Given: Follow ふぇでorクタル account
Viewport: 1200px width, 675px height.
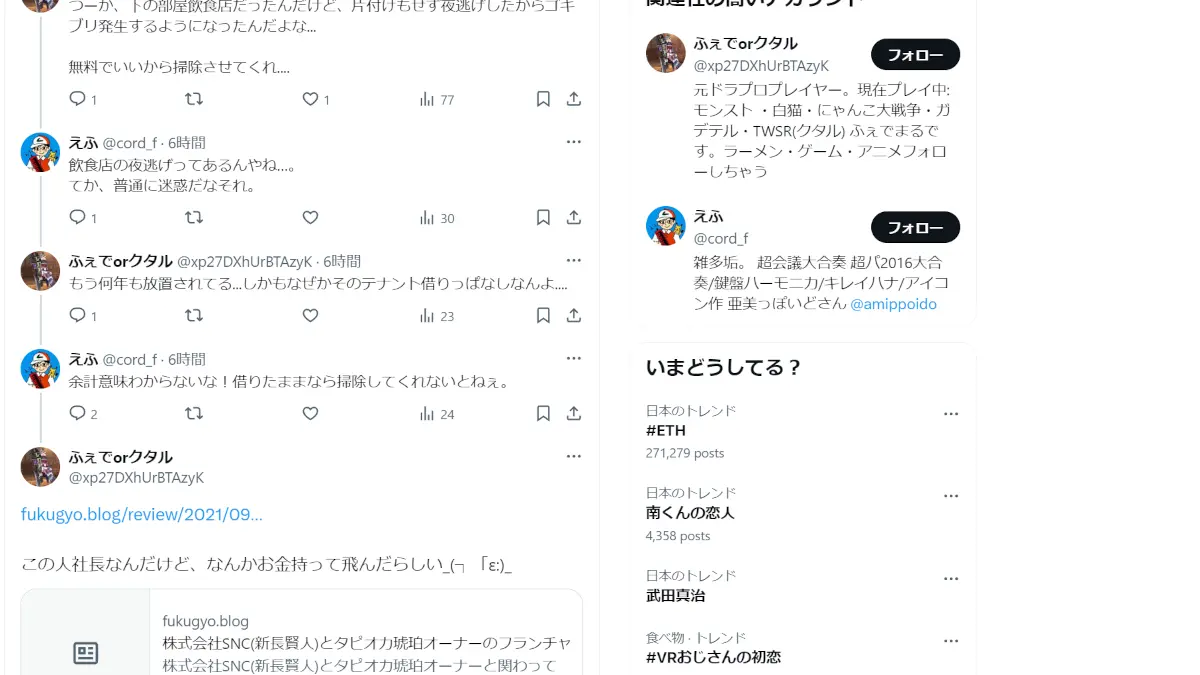Looking at the screenshot, I should coord(915,55).
